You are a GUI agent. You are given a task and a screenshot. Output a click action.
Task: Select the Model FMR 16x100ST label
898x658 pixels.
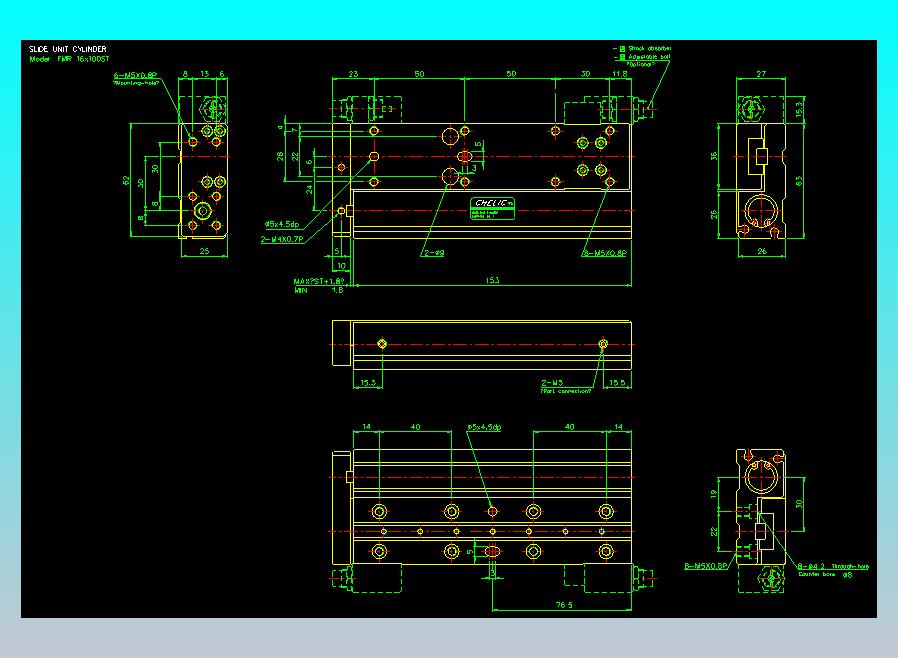[x=69, y=59]
